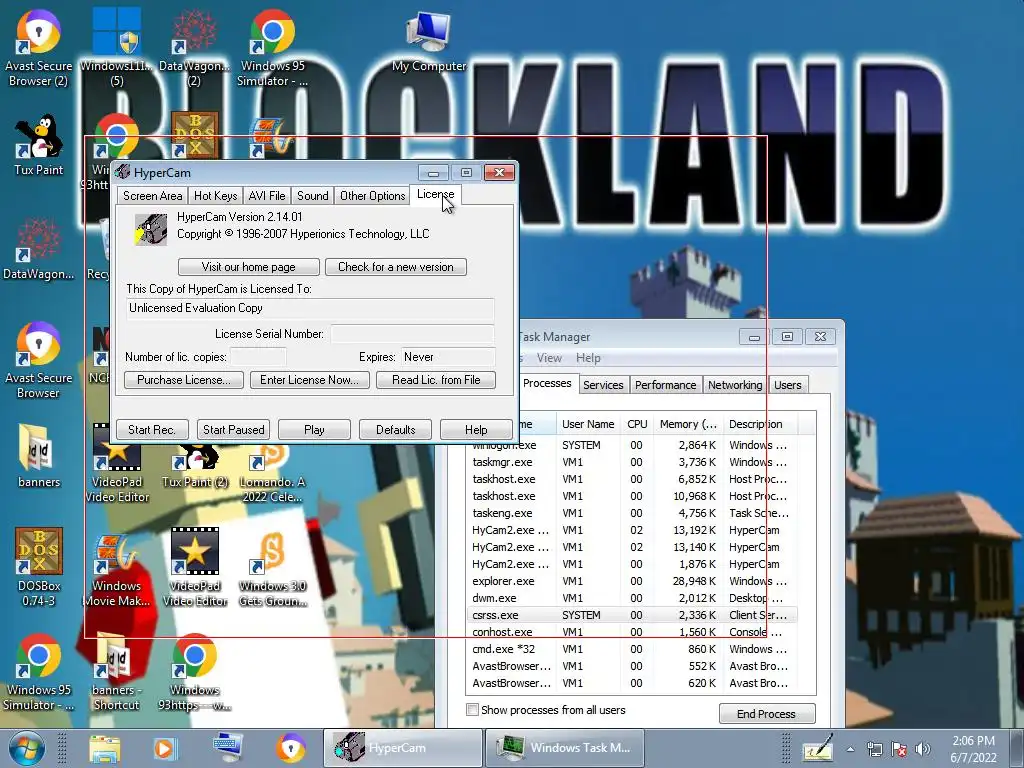1024x768 pixels.
Task: Open the Lomando 2022 Cele... desktop shortcut
Action: 272,473
